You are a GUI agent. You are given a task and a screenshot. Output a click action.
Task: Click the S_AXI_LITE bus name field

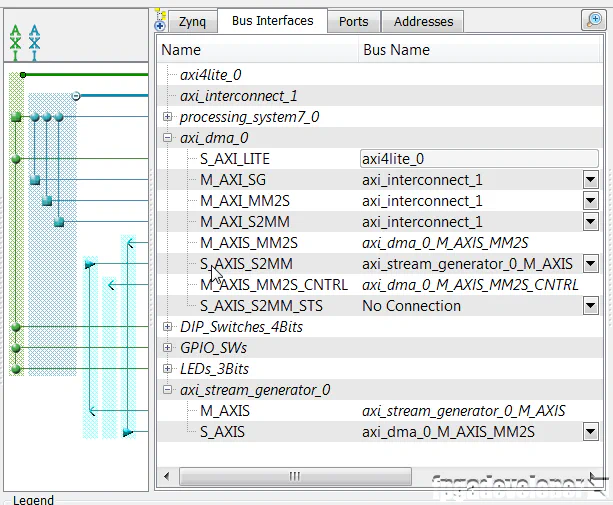tap(478, 158)
